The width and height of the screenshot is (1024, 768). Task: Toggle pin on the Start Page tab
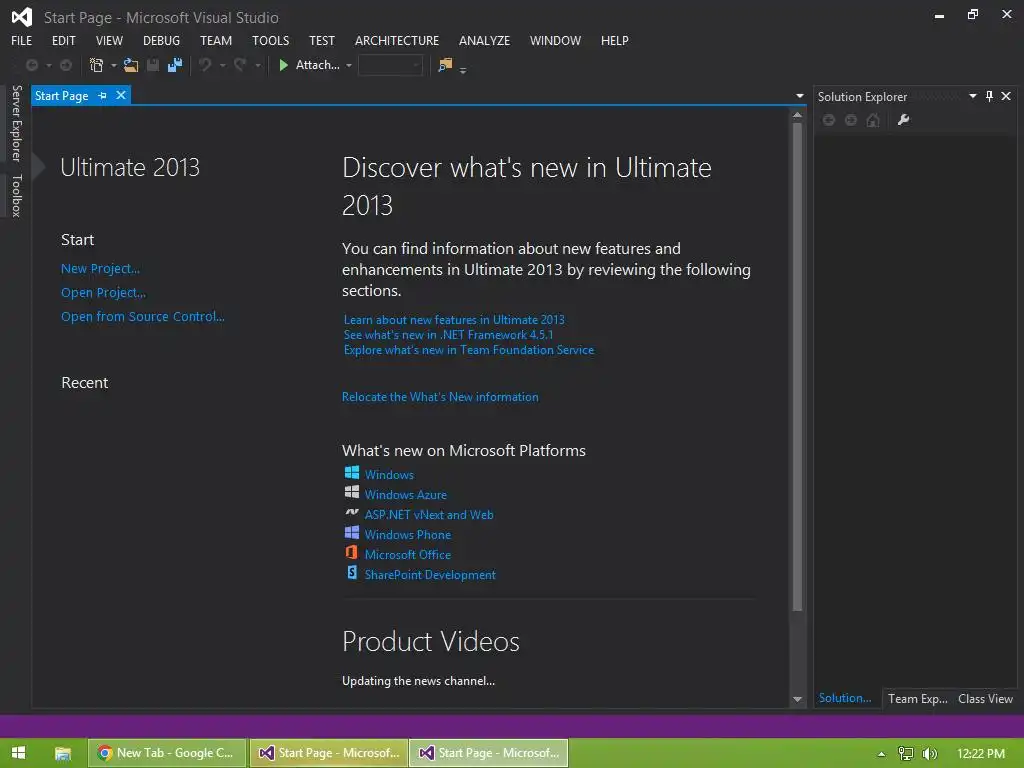pos(102,95)
